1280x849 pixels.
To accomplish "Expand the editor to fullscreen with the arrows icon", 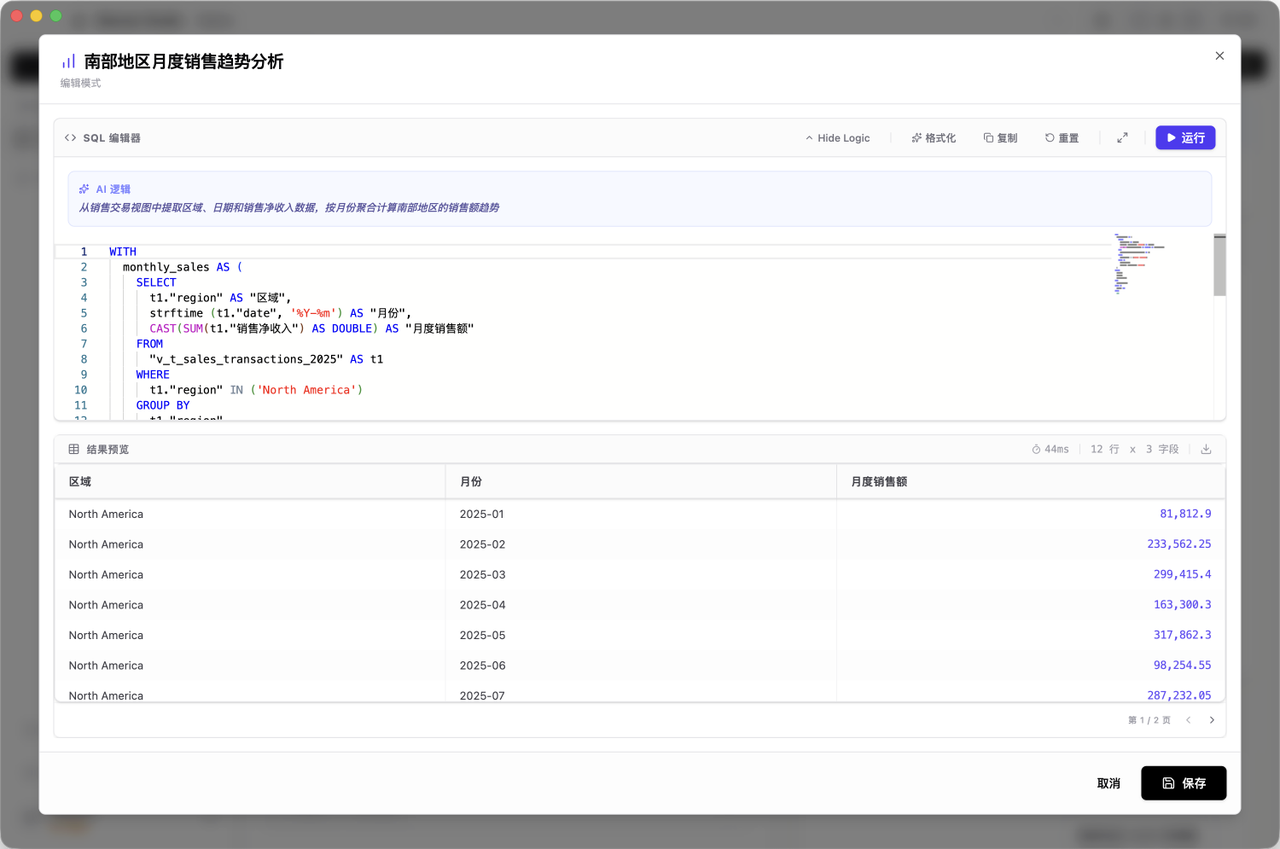I will coord(1122,138).
